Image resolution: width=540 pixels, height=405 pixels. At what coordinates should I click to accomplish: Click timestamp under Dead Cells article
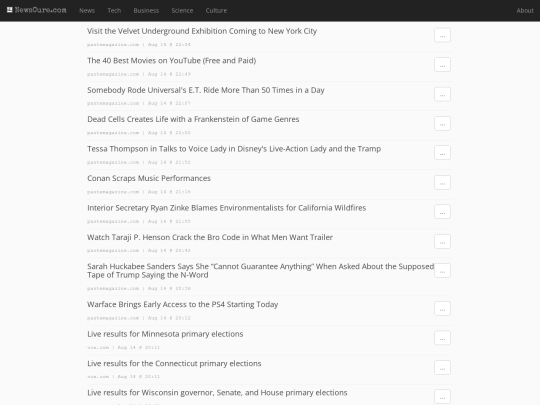click(169, 133)
